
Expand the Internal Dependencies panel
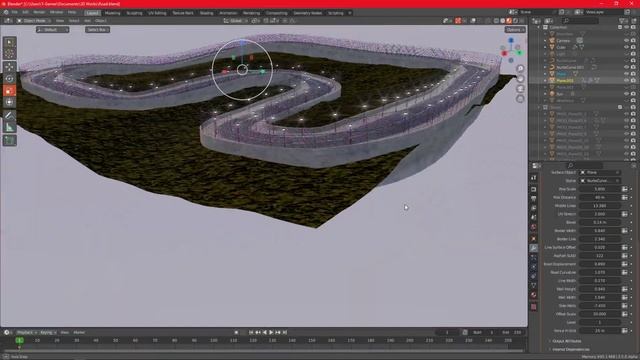[571, 349]
